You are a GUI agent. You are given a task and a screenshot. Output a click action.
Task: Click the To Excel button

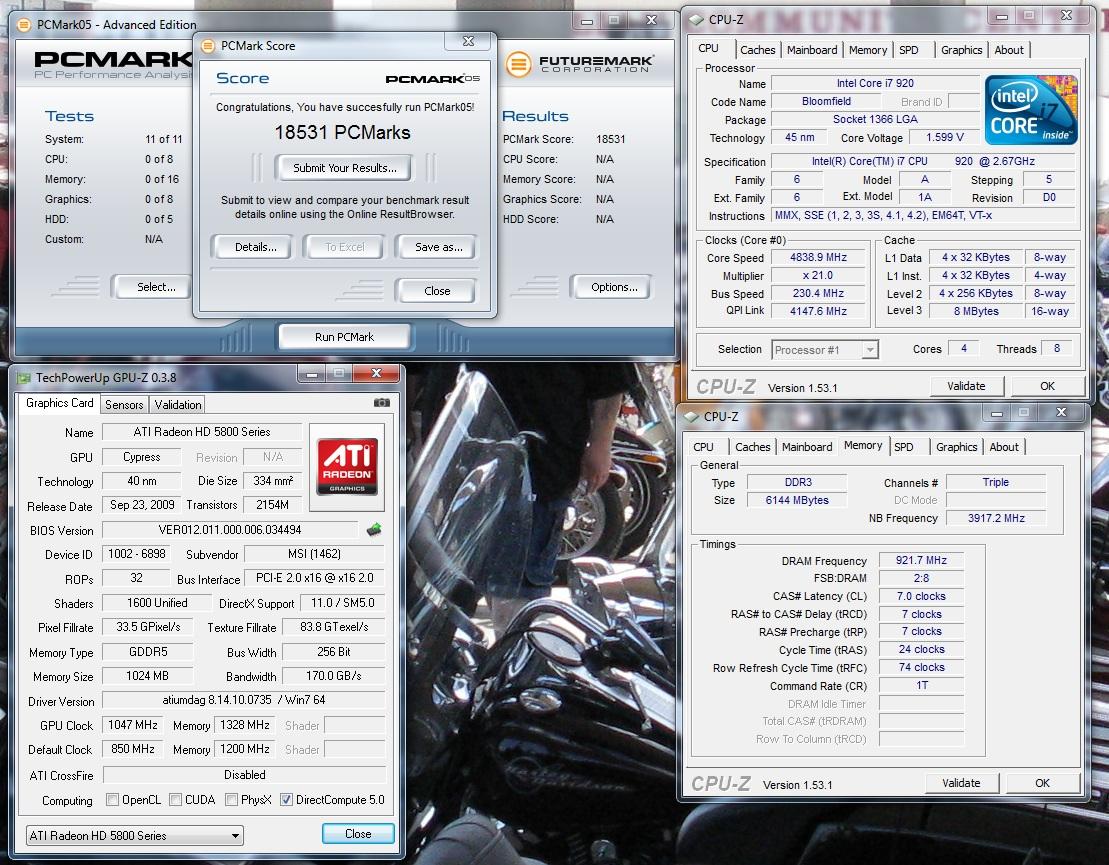[344, 247]
